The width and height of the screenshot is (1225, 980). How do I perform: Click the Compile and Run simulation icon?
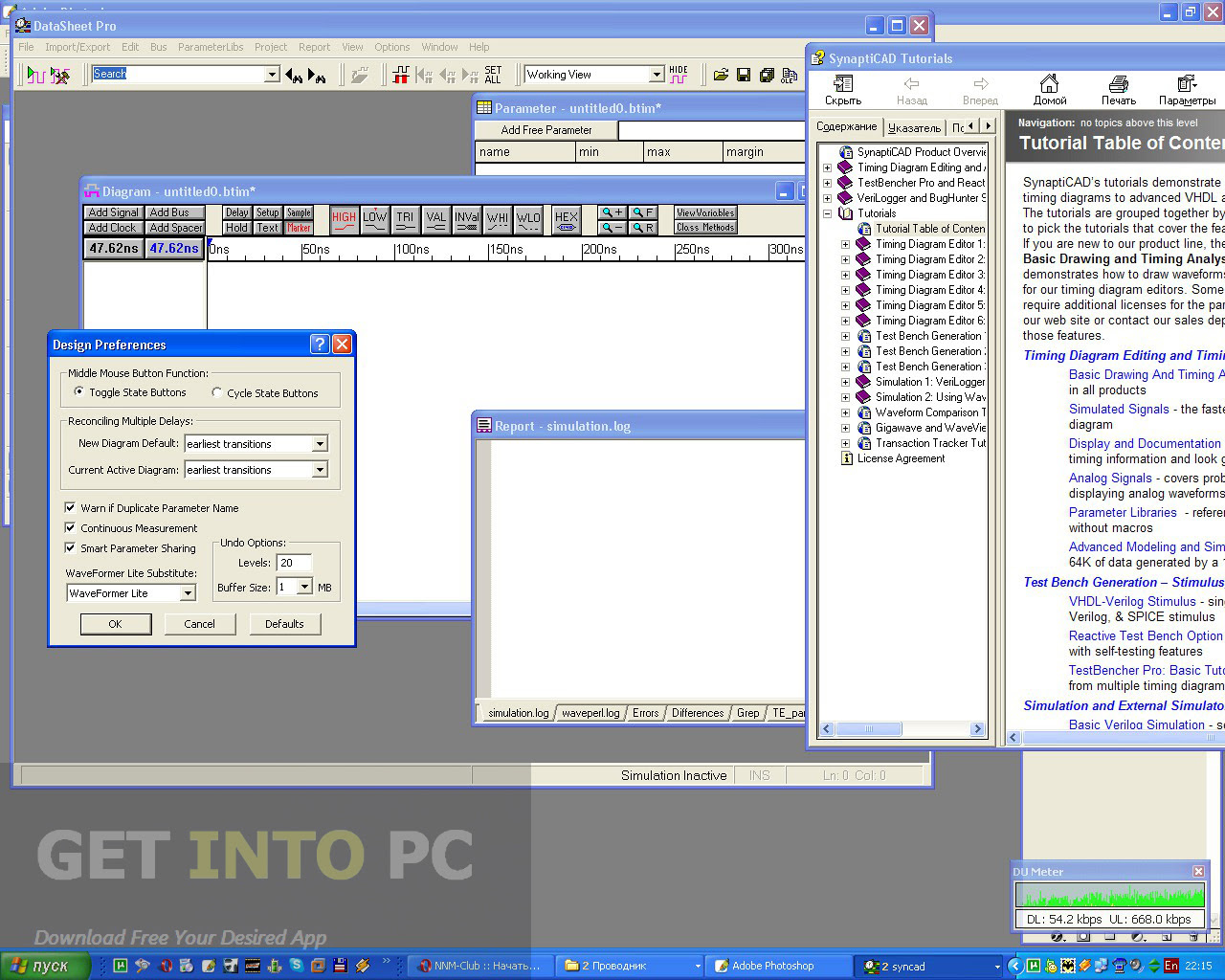tap(35, 75)
